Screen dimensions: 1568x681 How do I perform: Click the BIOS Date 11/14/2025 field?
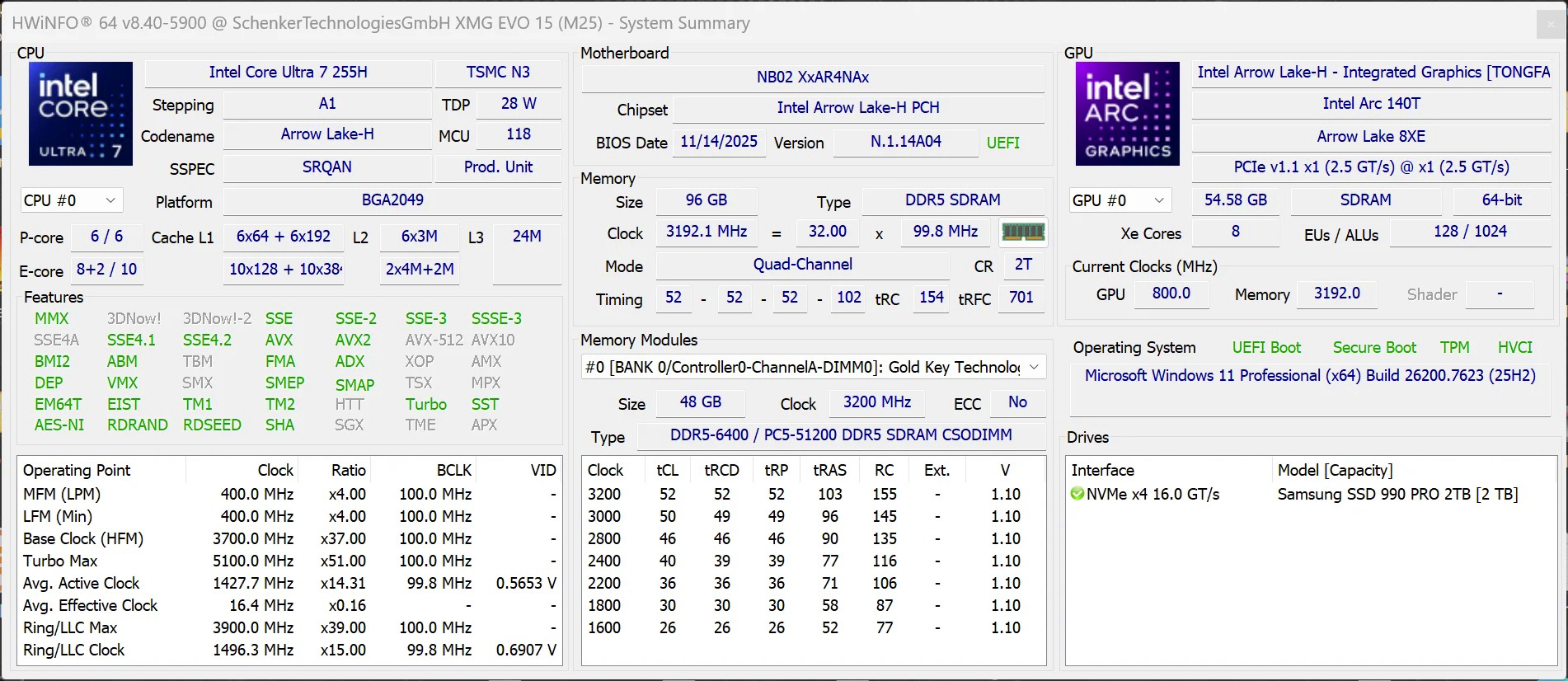[718, 142]
